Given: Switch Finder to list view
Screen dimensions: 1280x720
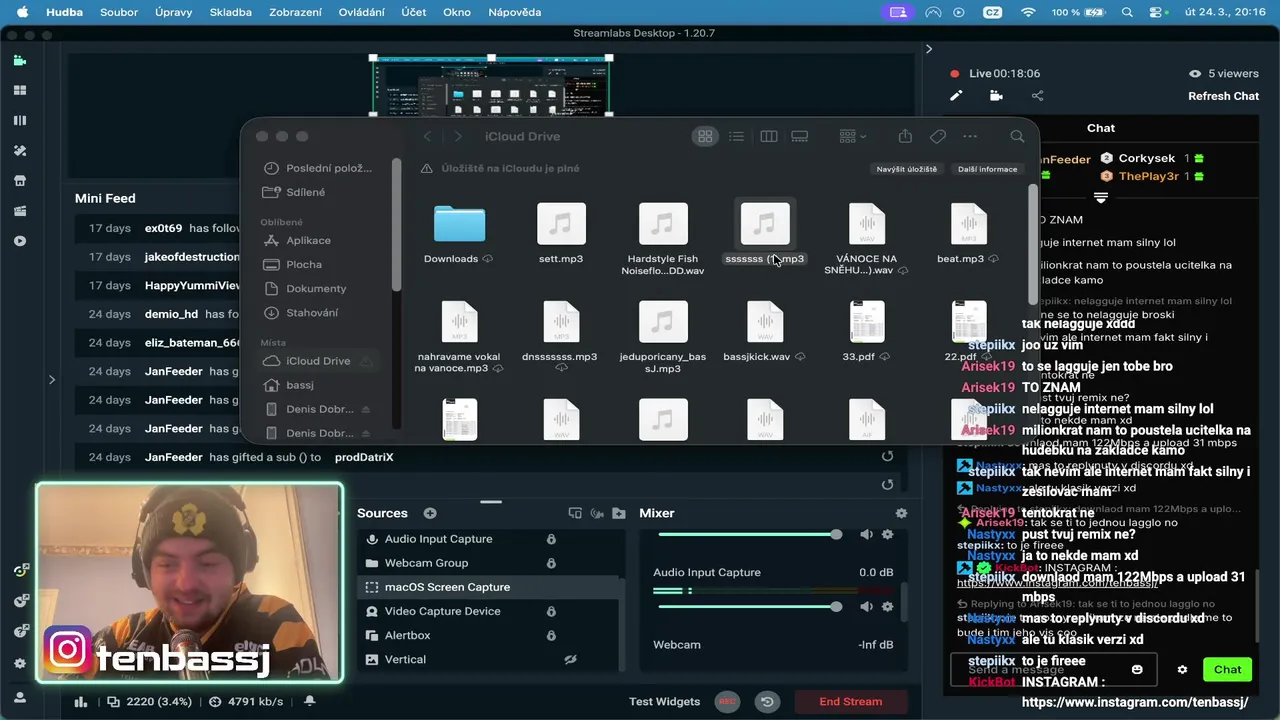Looking at the screenshot, I should click(736, 136).
